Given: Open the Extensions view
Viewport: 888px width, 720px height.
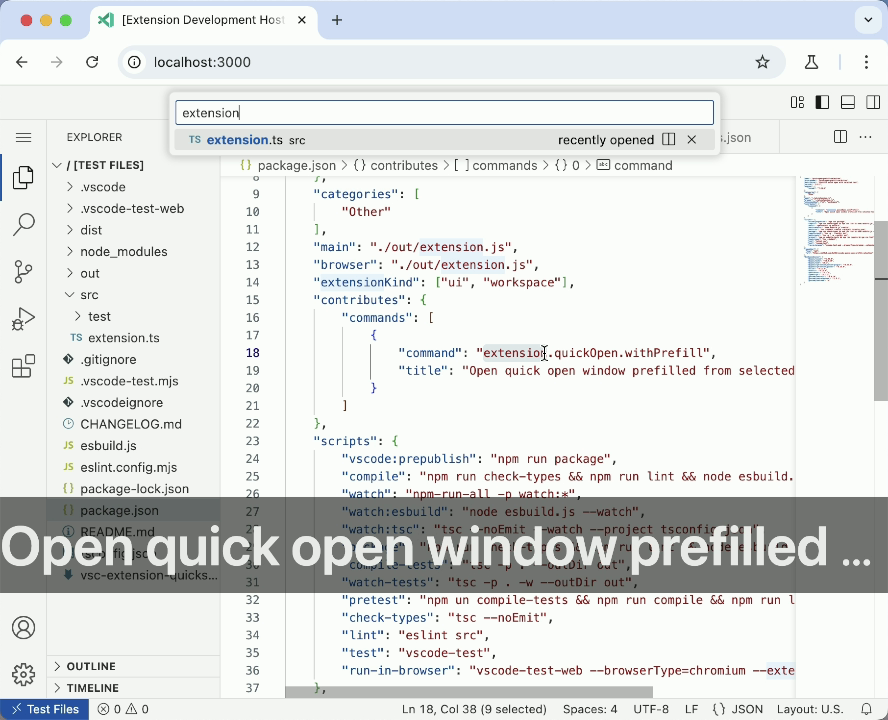Looking at the screenshot, I should (x=23, y=366).
